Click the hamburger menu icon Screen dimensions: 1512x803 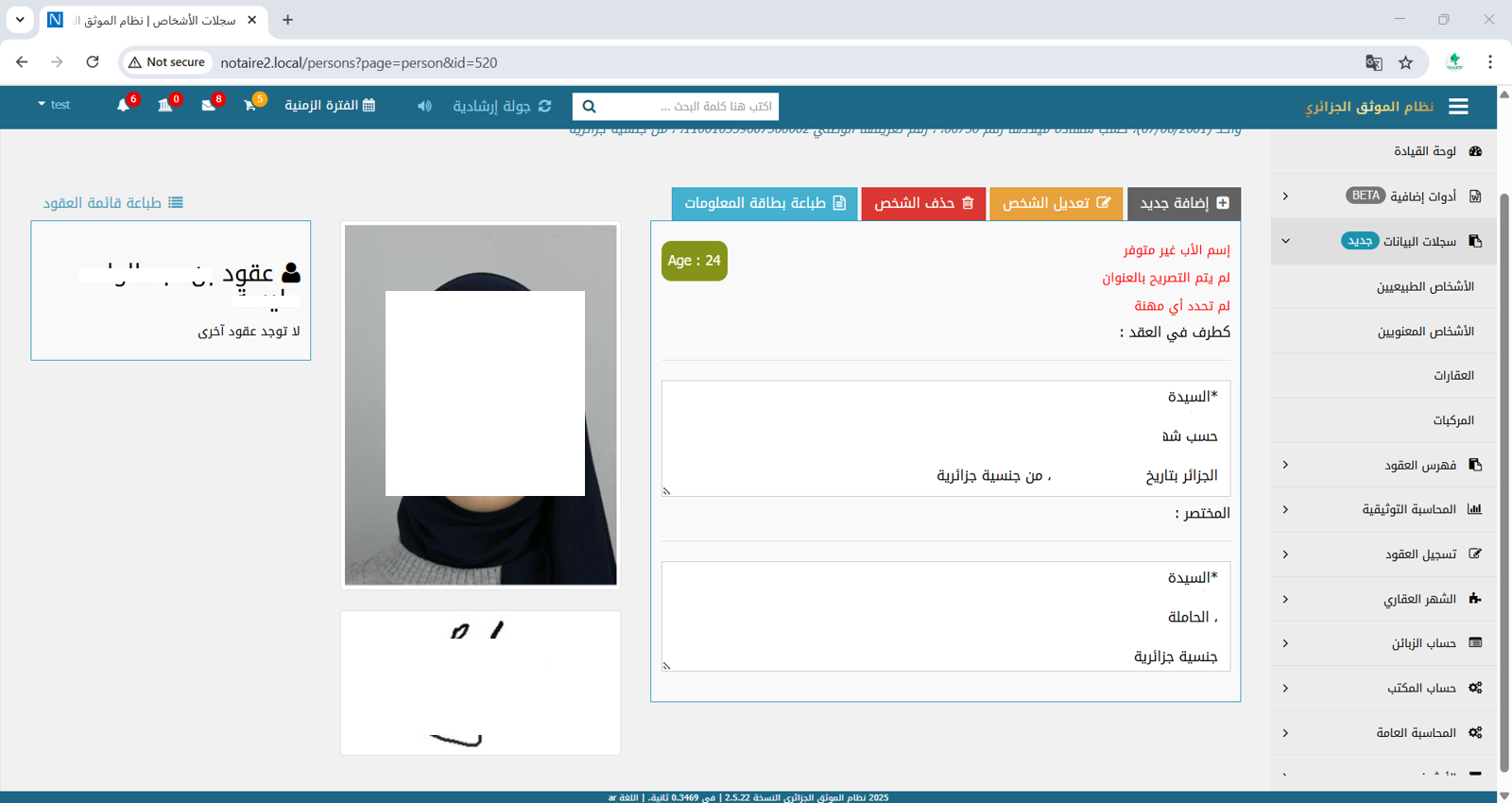(1458, 107)
